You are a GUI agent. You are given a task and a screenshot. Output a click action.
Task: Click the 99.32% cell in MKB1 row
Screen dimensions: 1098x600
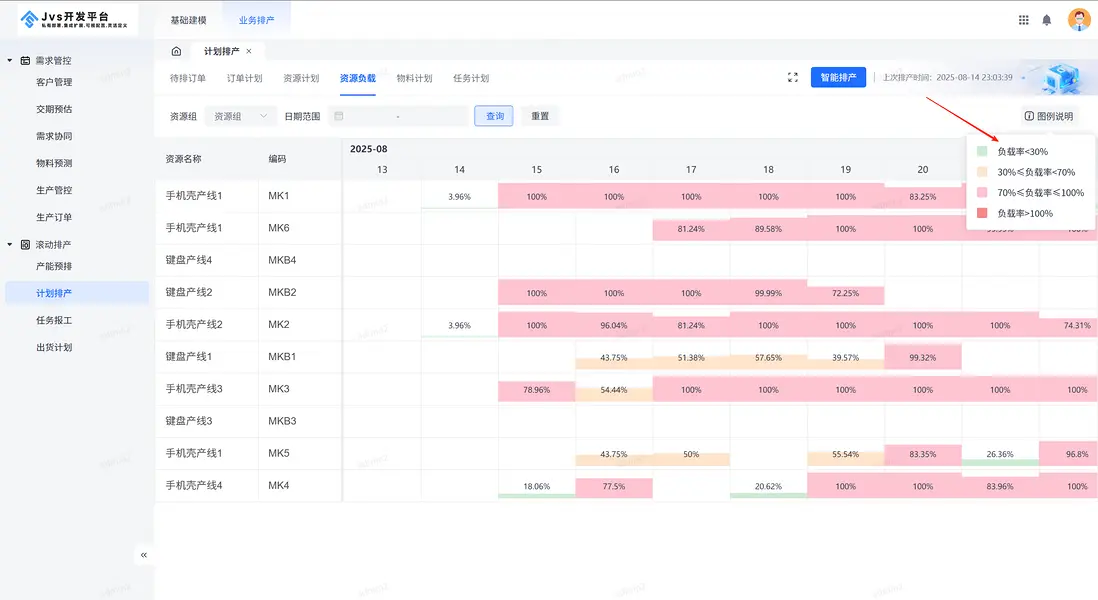(923, 358)
